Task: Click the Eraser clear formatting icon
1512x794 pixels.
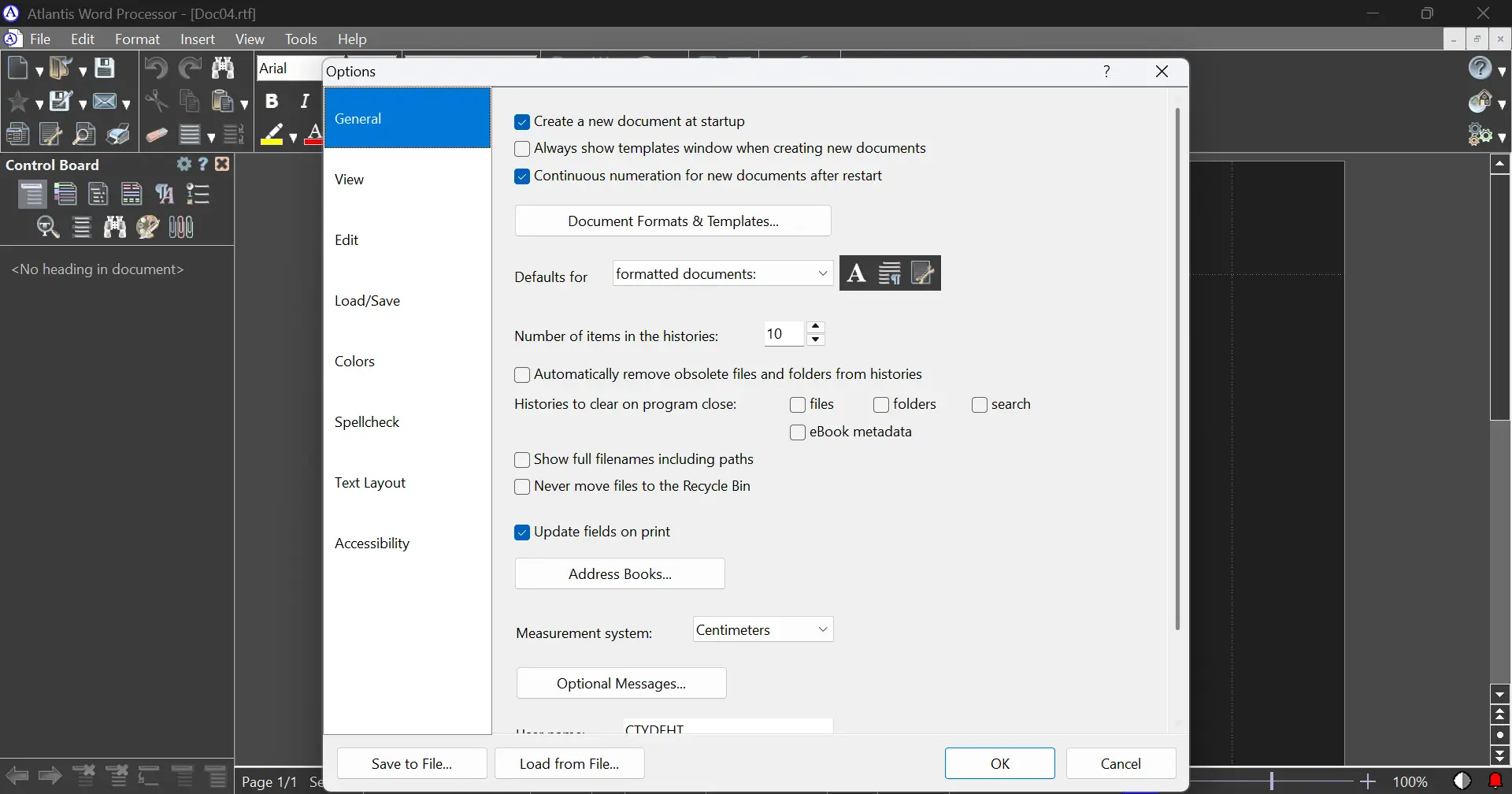Action: 157,135
